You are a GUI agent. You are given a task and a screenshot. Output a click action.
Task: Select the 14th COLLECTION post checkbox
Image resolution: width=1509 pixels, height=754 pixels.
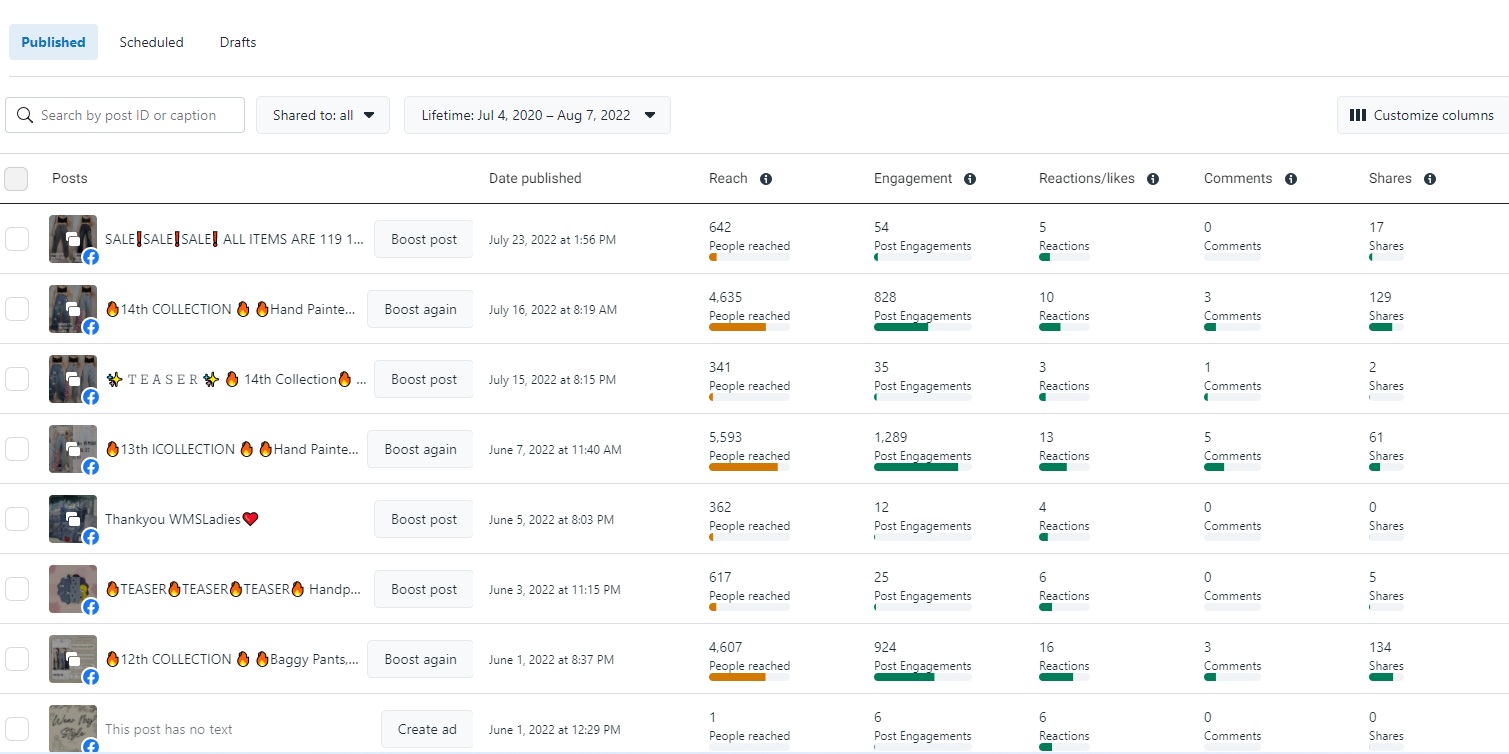pyautogui.click(x=17, y=309)
